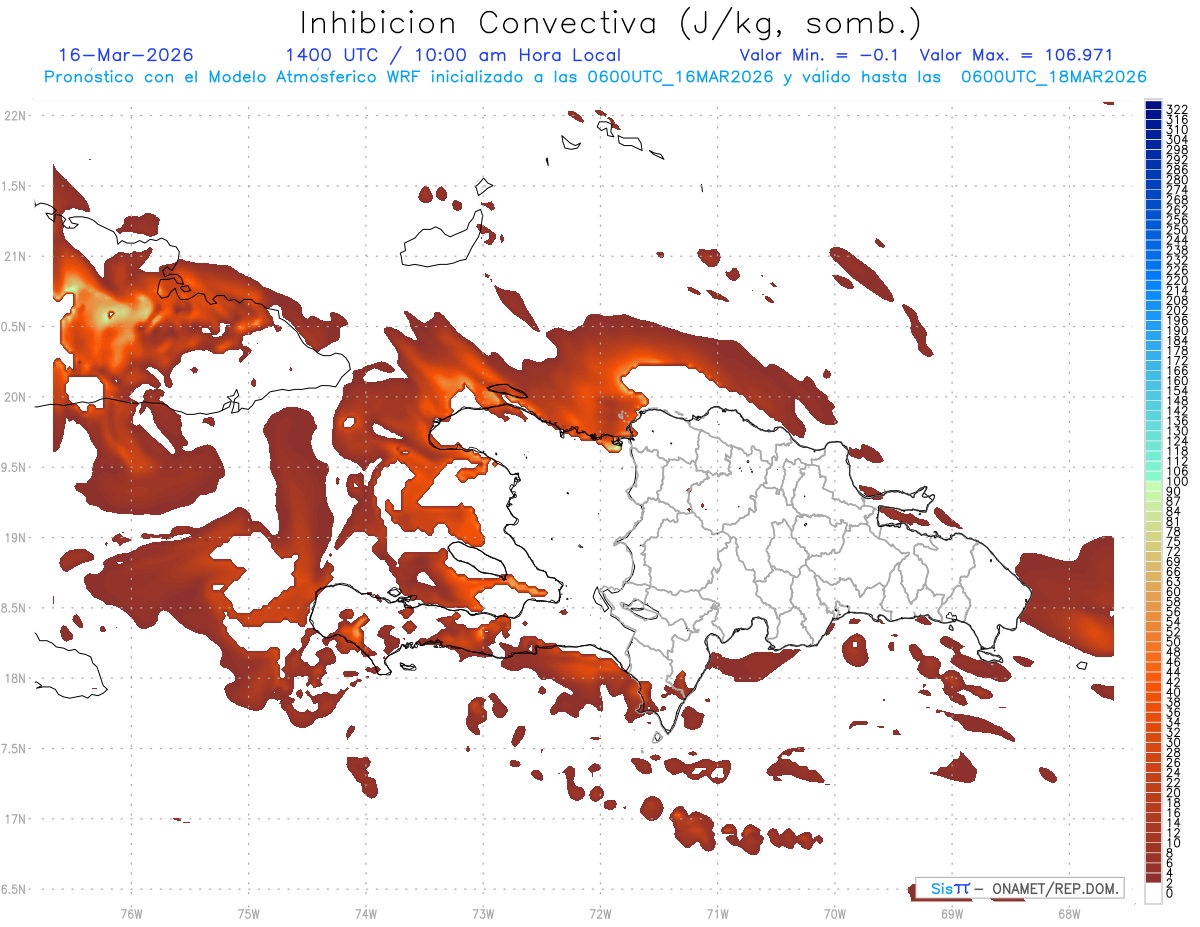Select the 'Valor Min. = -0.1' text
This screenshot has height=927, width=1200.
tap(819, 55)
